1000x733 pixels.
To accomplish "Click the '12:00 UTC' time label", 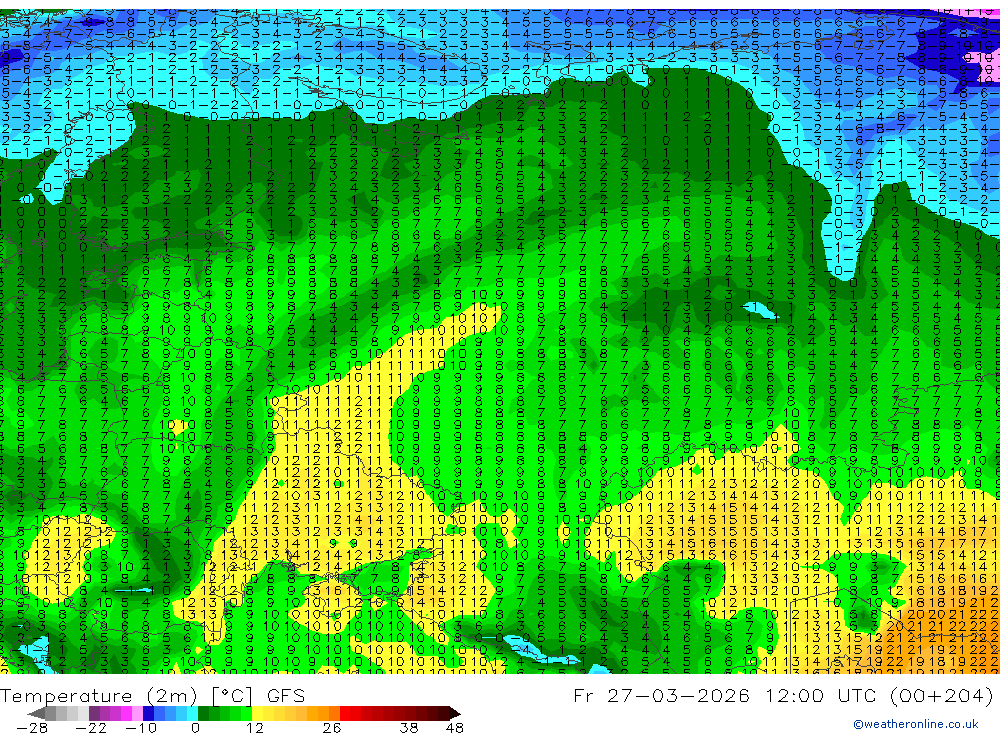I will [821, 695].
